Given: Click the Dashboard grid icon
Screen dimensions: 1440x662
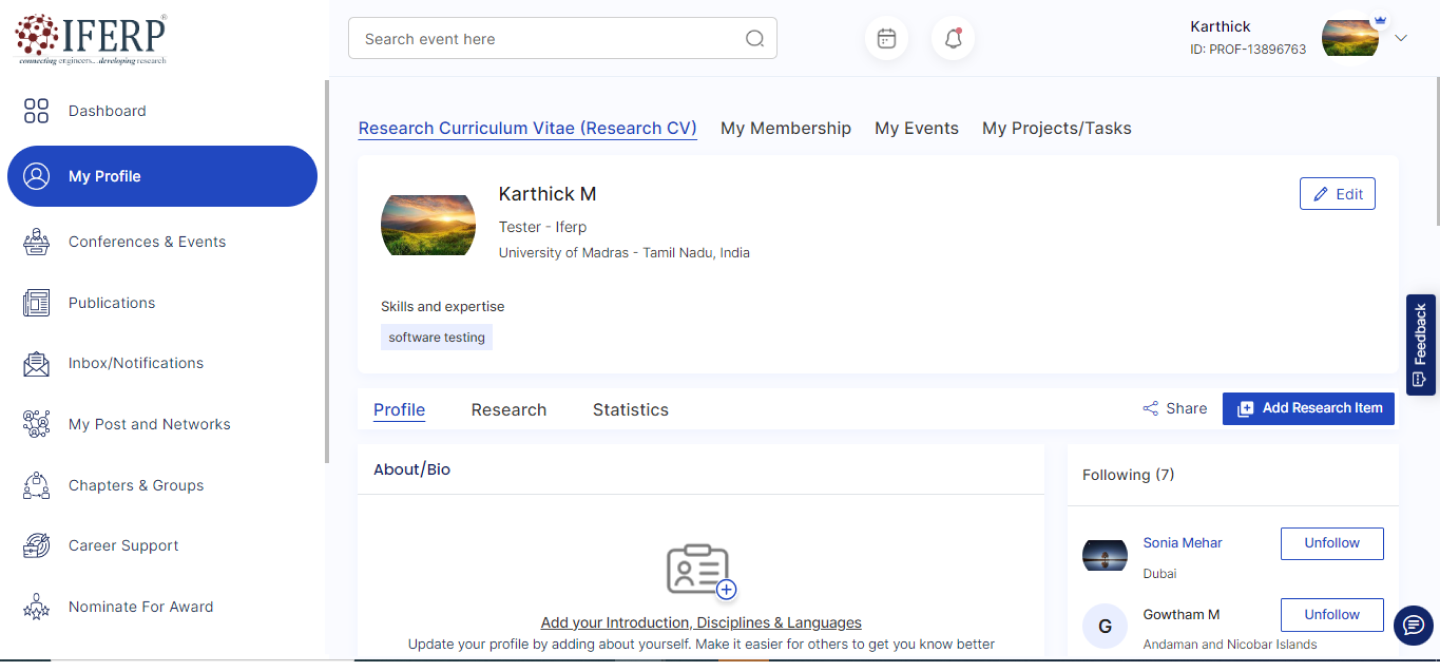Looking at the screenshot, I should tap(36, 111).
